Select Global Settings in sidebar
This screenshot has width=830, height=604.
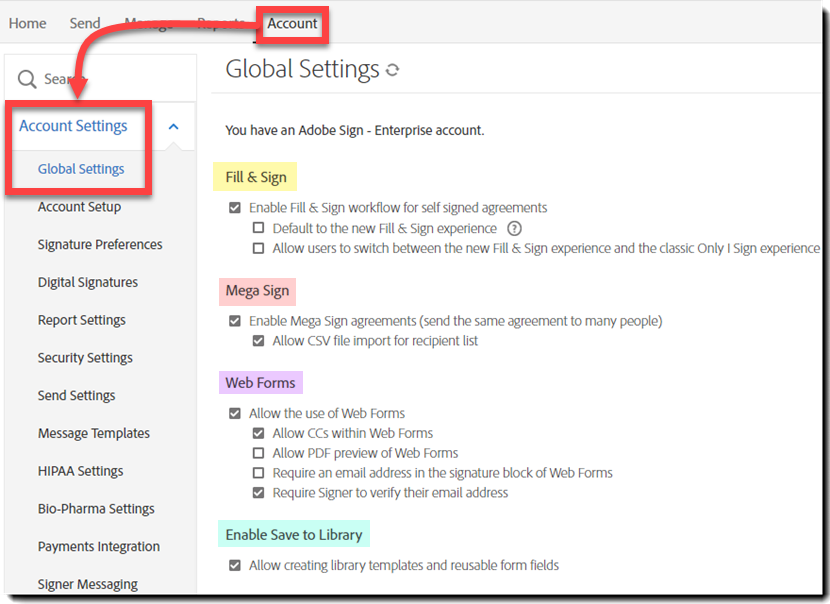point(81,169)
